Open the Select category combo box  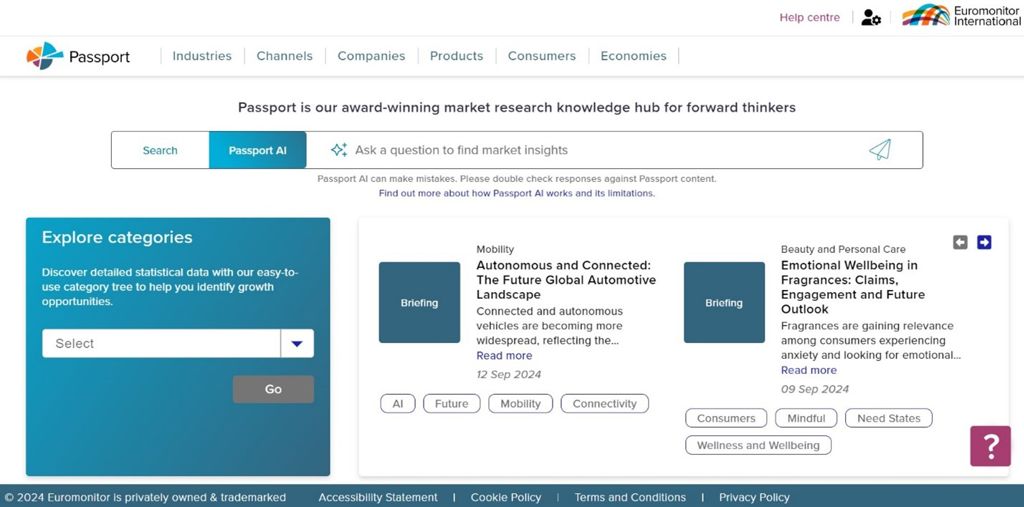(x=178, y=344)
